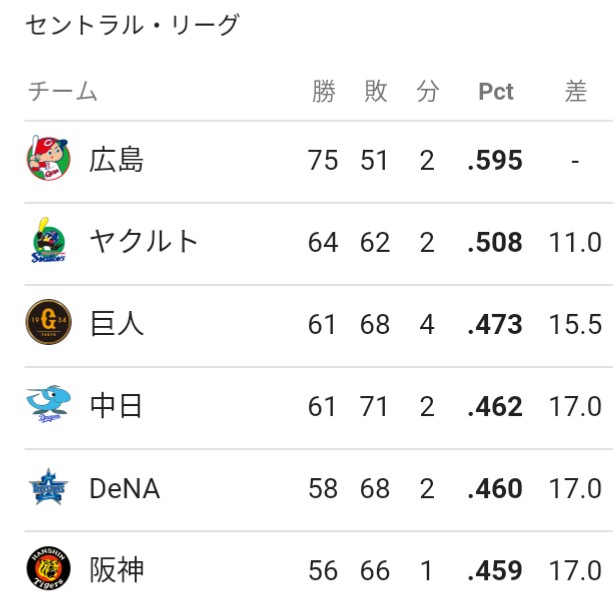Click the 敗 losses column header

(376, 91)
